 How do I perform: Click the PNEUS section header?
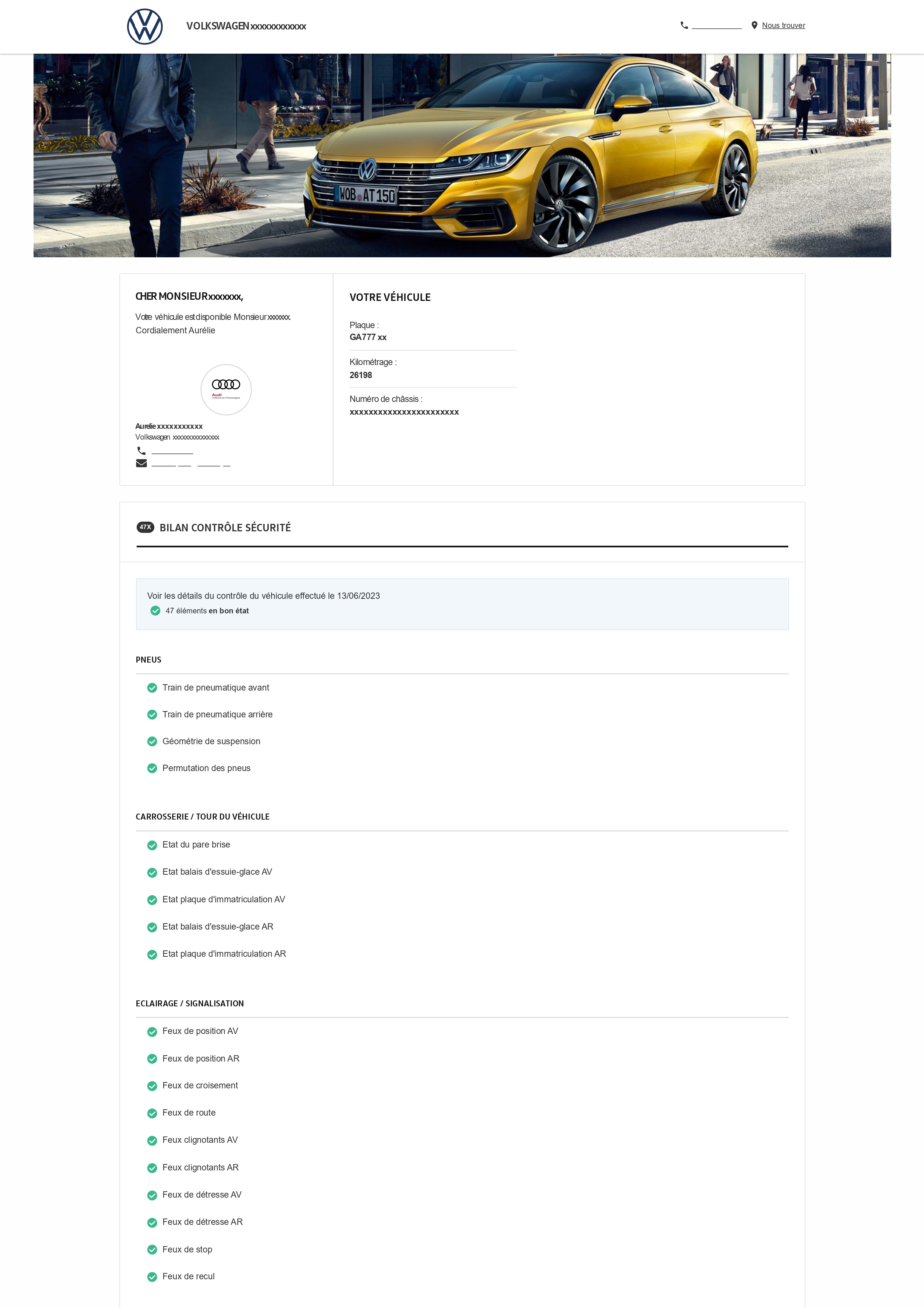(x=148, y=660)
